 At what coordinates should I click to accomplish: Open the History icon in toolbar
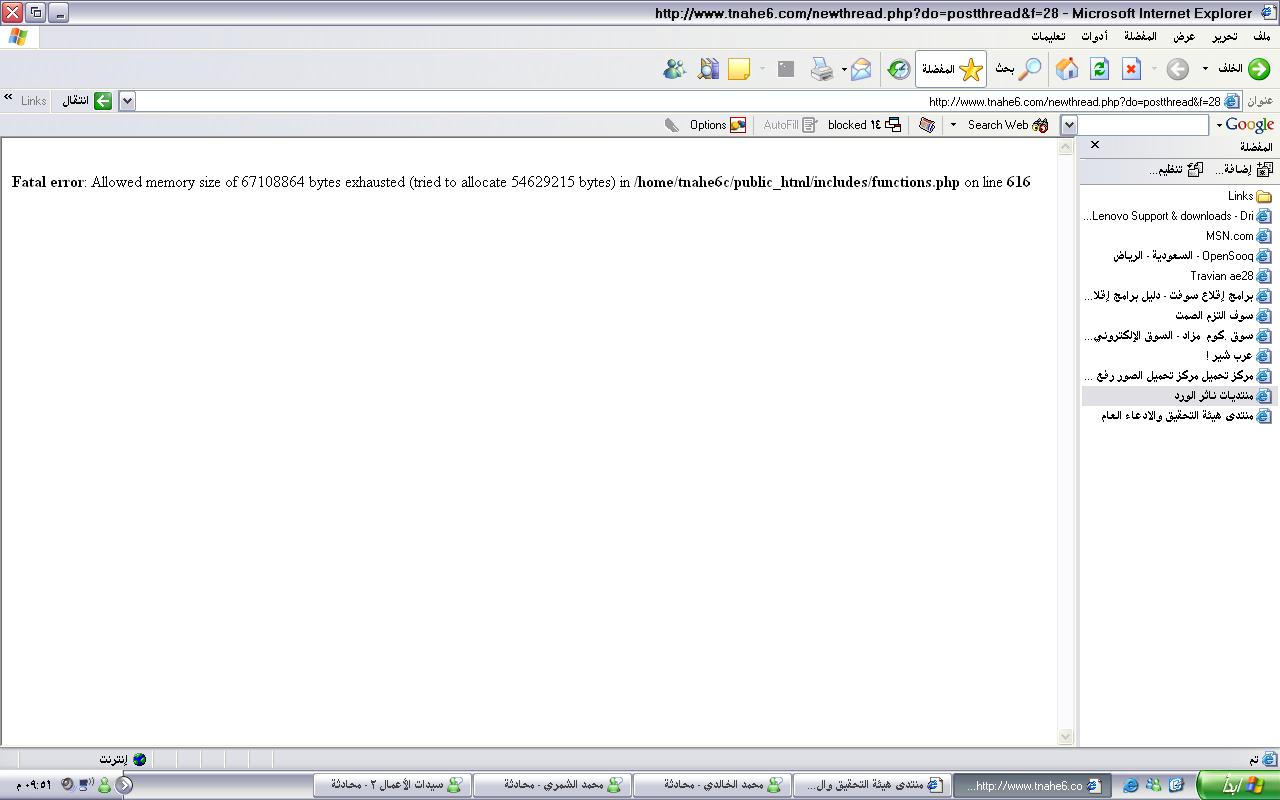tap(898, 69)
